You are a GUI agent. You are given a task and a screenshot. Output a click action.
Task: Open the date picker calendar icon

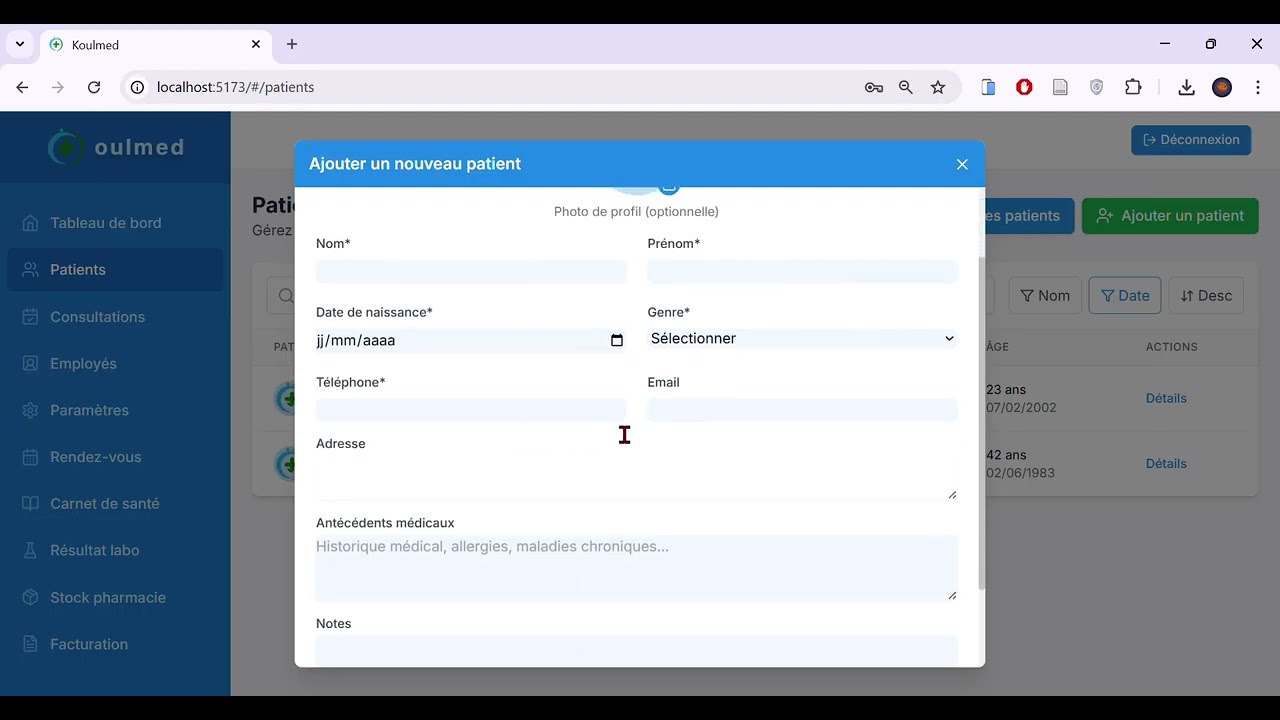[617, 341]
